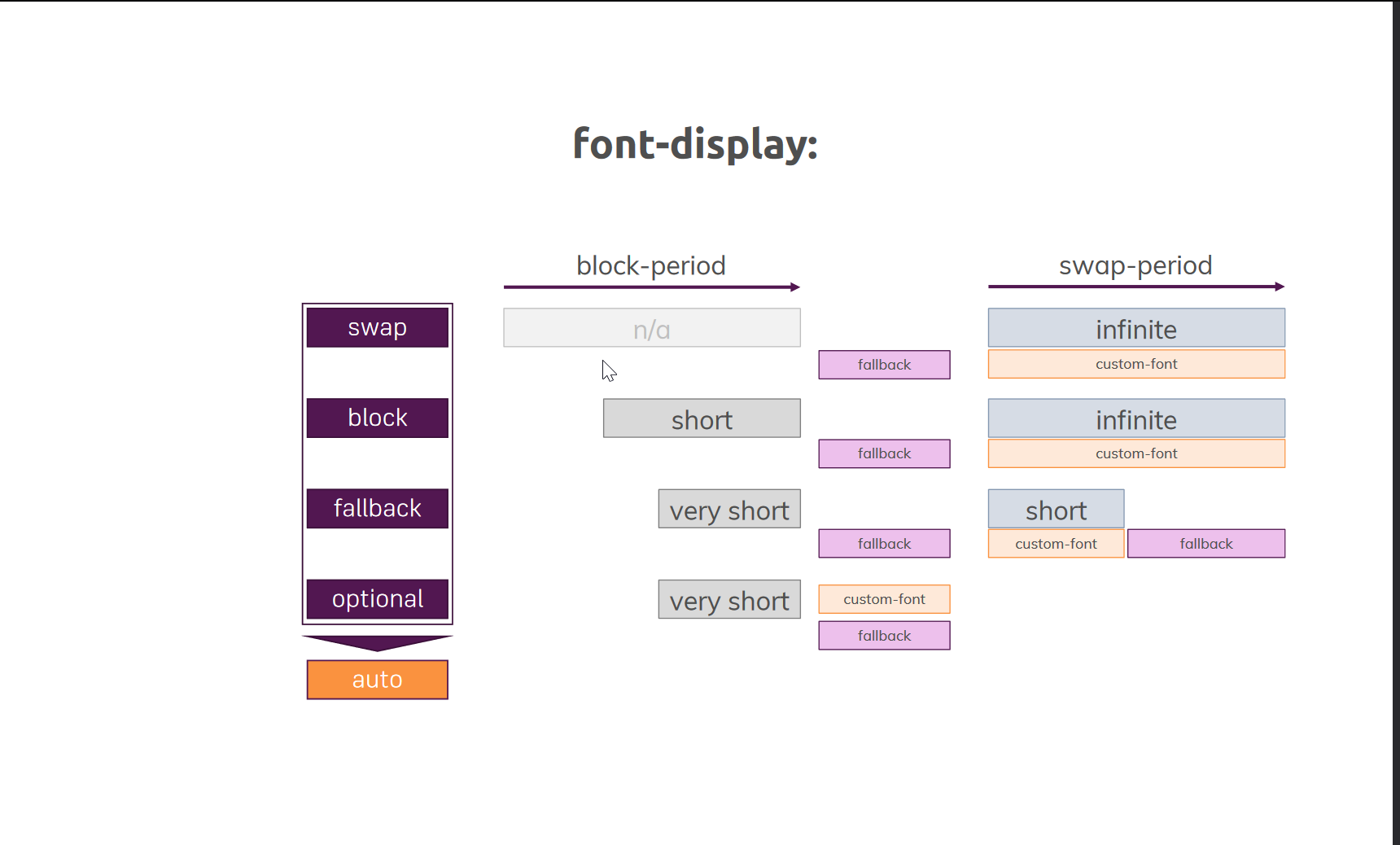Click the "custom-font" box under swap's infinite
The width and height of the screenshot is (1400, 845).
[x=1136, y=364]
